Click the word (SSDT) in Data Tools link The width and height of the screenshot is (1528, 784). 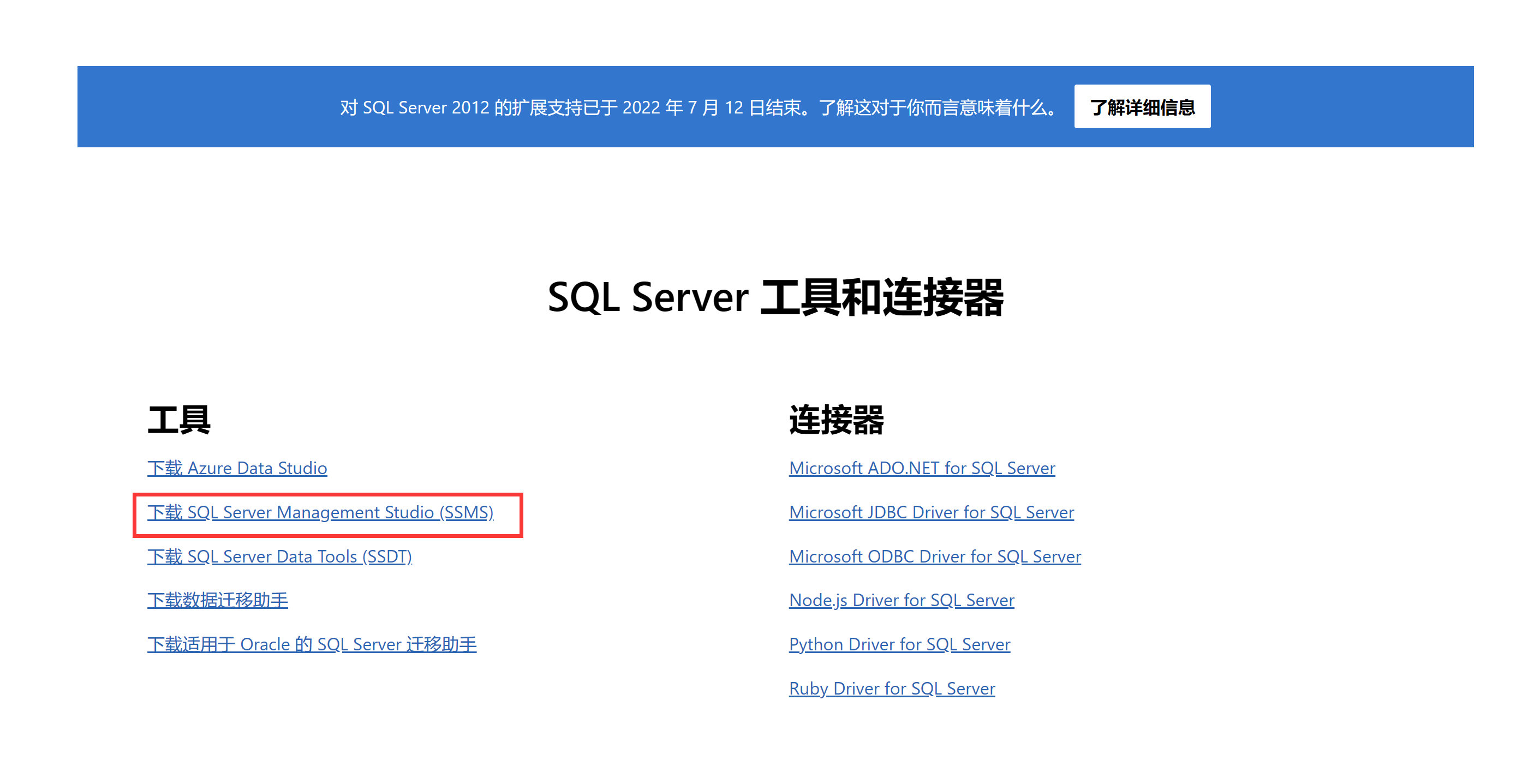click(x=387, y=556)
